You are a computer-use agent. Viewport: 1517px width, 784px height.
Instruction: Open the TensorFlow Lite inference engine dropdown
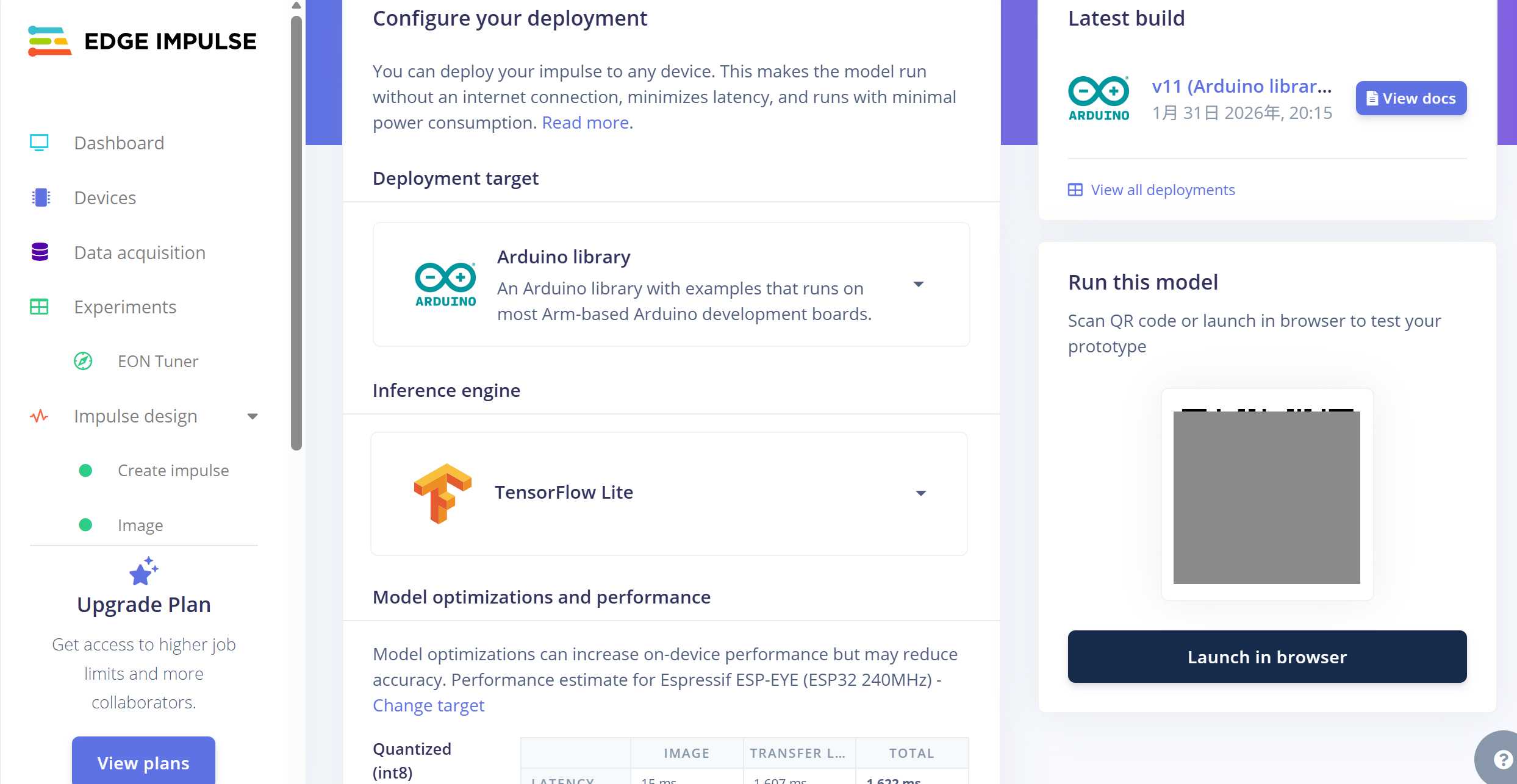click(x=921, y=493)
